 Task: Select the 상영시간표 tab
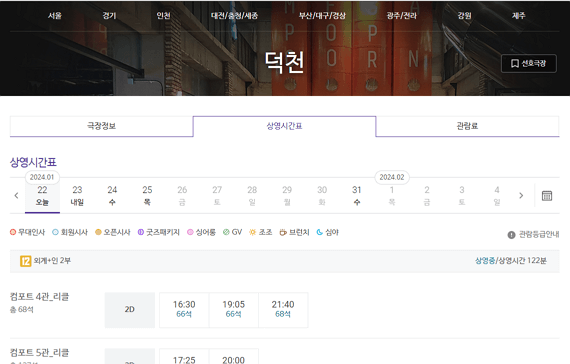[x=284, y=126]
